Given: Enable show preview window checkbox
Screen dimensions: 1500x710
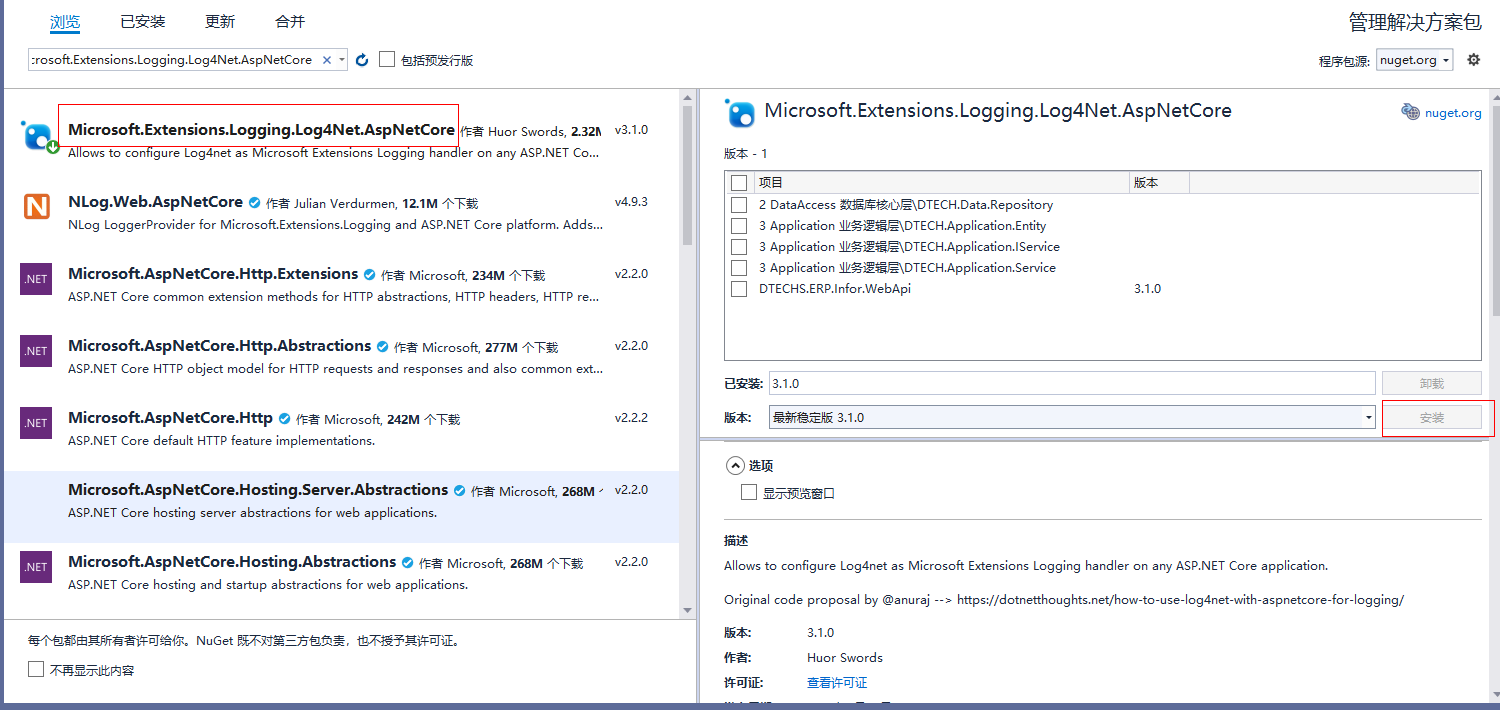Looking at the screenshot, I should tap(749, 492).
